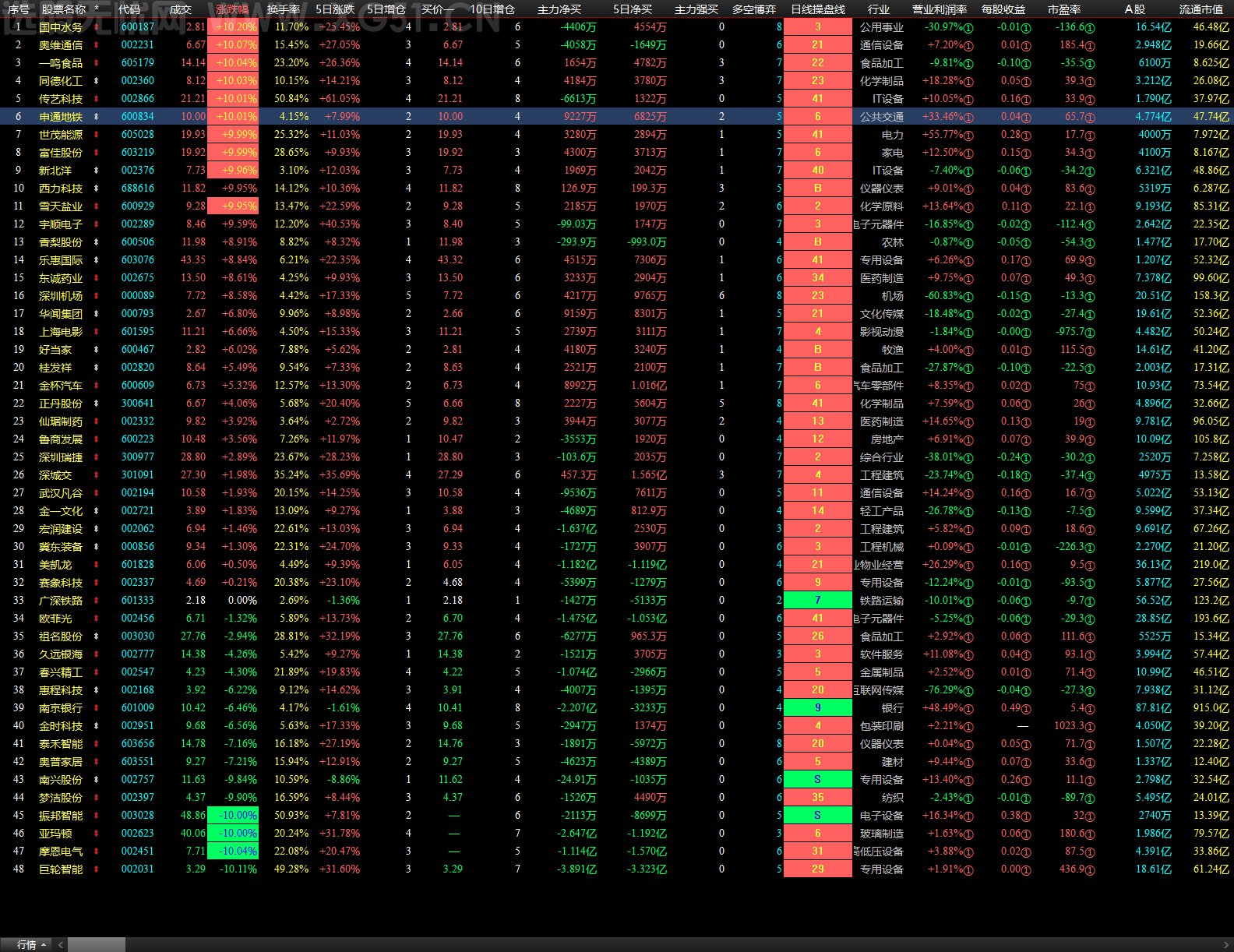Image resolution: width=1234 pixels, height=952 pixels.
Task: Click the 股票名称 column header
Action: point(64,9)
